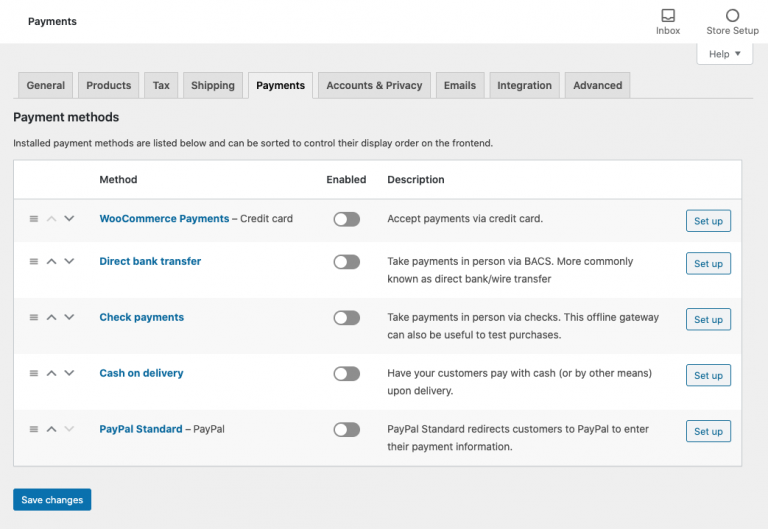Move PayPal Standard down arrow
Image resolution: width=768 pixels, height=529 pixels.
(69, 429)
